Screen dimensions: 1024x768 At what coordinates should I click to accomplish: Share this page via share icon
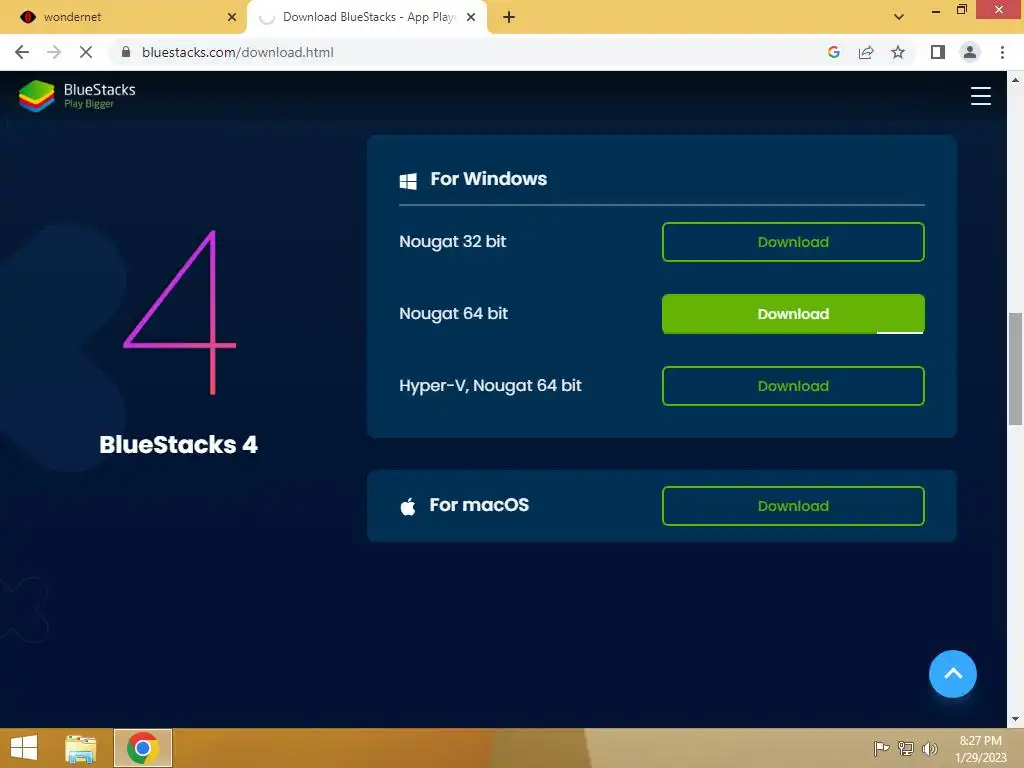[x=866, y=52]
